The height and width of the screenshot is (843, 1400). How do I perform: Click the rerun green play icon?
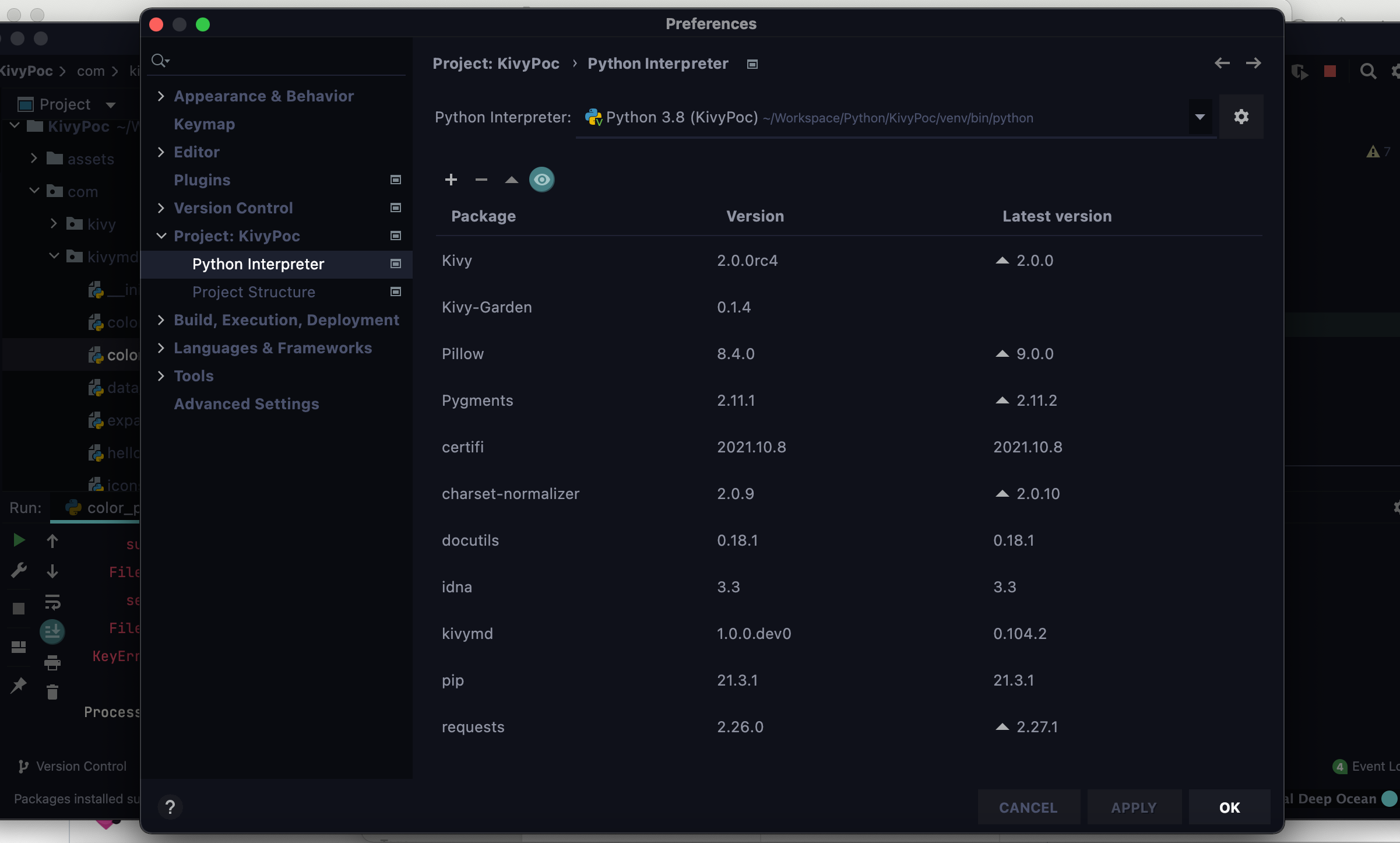pos(19,540)
